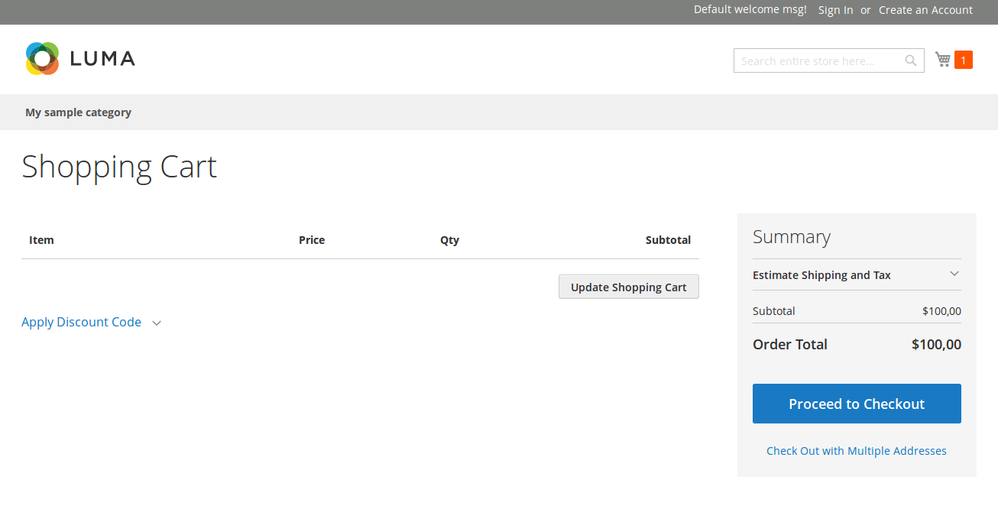The height and width of the screenshot is (513, 998).
Task: Select Check Out with Multiple Addresses
Action: coord(856,451)
